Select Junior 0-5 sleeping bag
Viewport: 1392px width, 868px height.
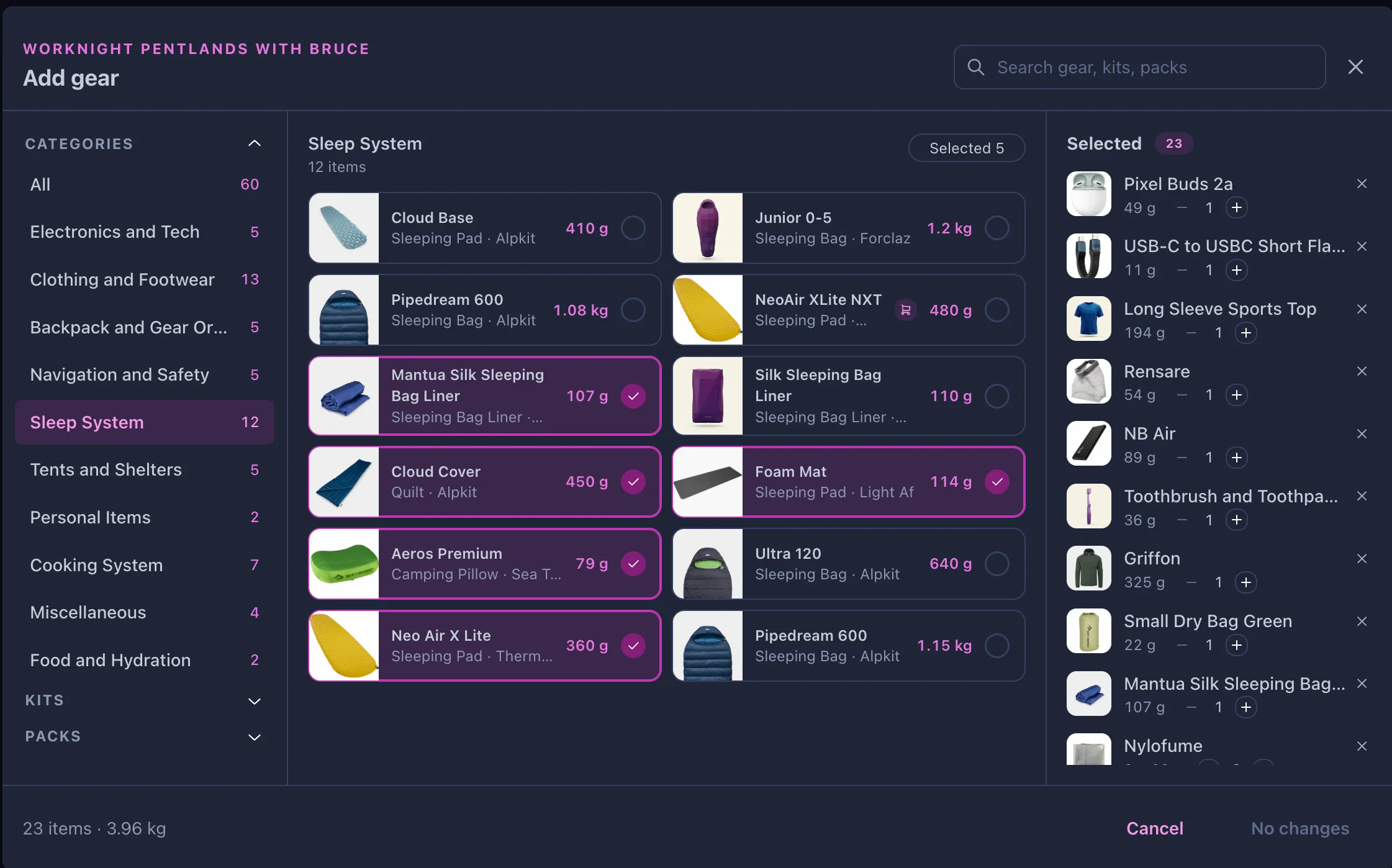click(997, 228)
